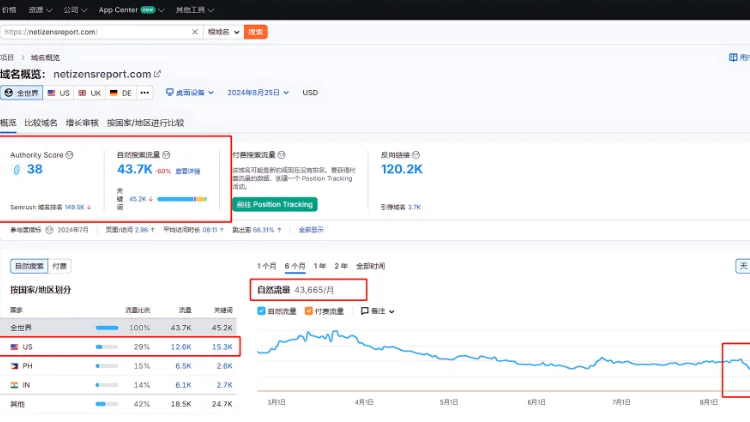Open the 45.2K keywords link
Viewport: 750px width, 422px height.
click(138, 199)
